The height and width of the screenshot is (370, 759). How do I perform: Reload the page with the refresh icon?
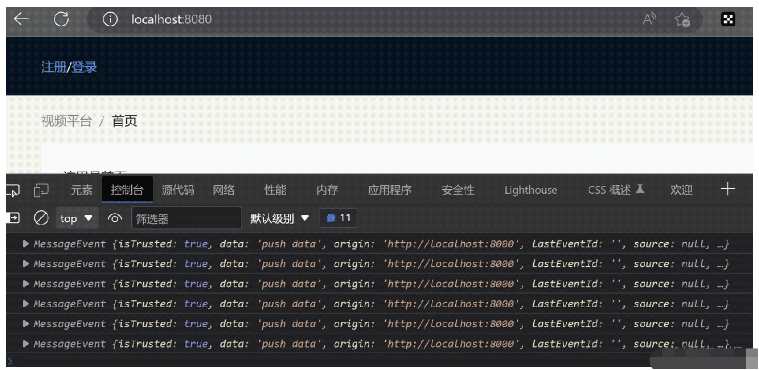61,19
